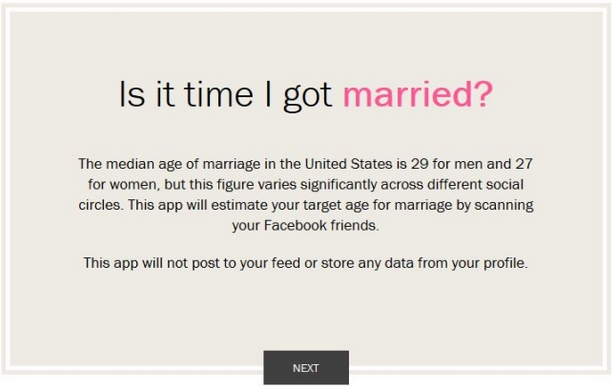Image resolution: width=612 pixels, height=386 pixels.
Task: Click the words "United States" in the paragraph
Action: click(348, 164)
